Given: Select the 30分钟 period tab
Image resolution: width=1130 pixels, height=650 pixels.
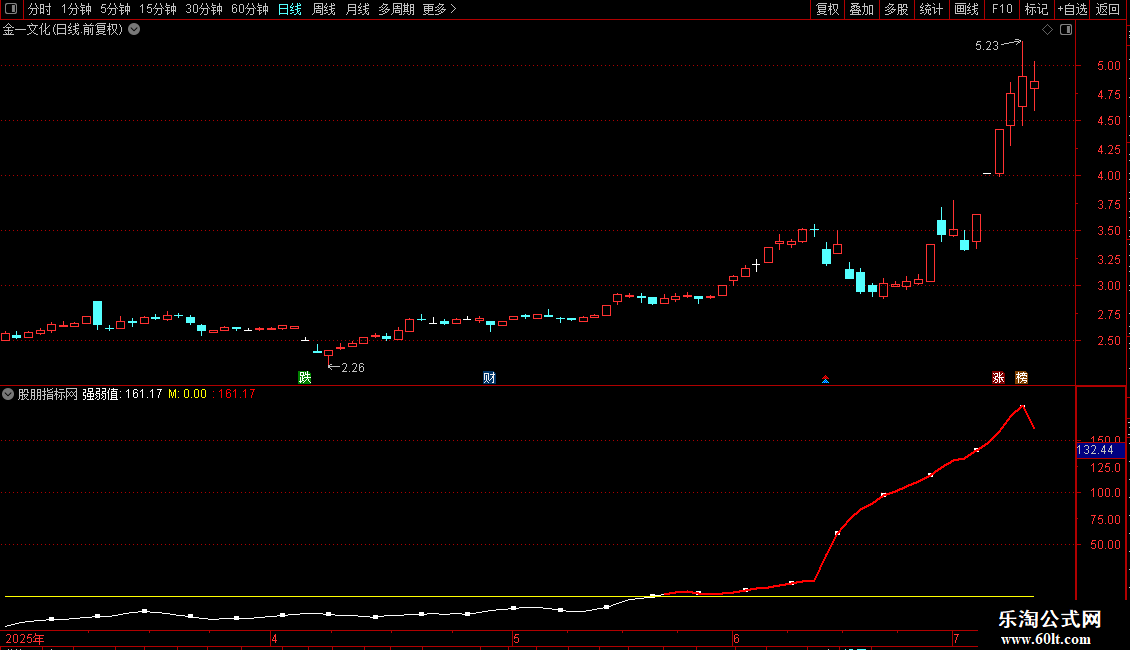Looking at the screenshot, I should coord(203,9).
